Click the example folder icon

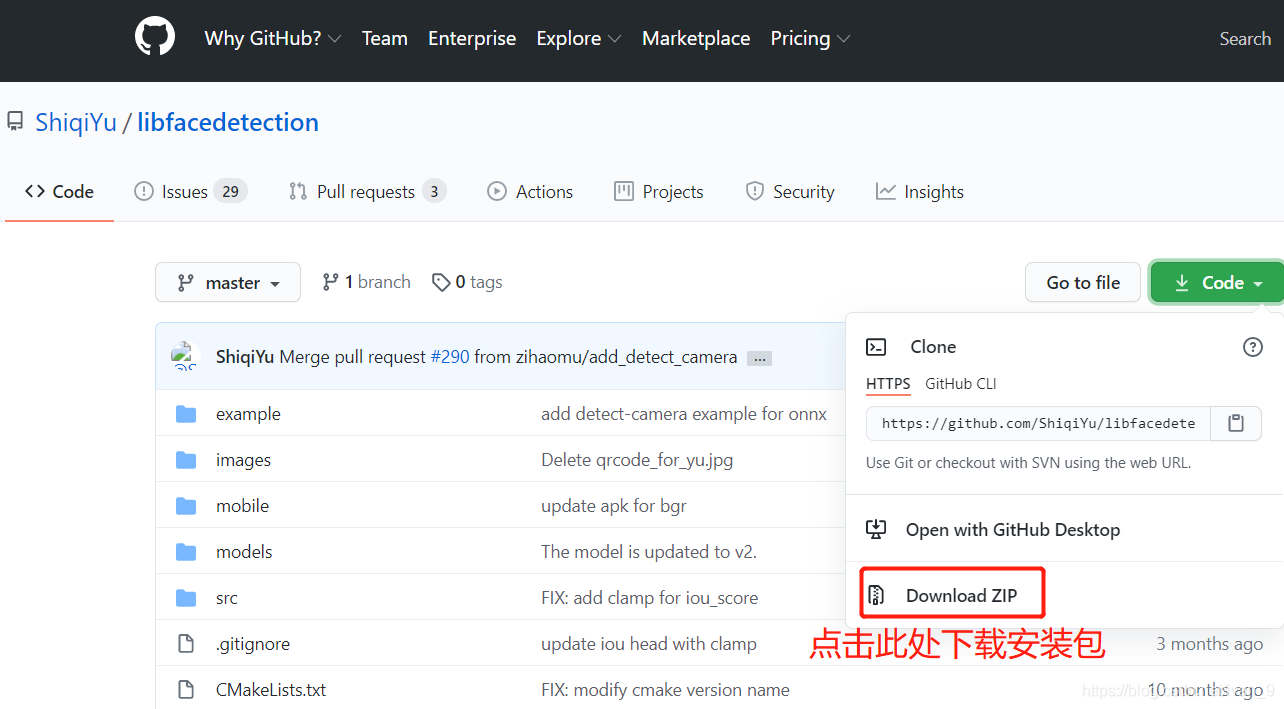point(186,414)
